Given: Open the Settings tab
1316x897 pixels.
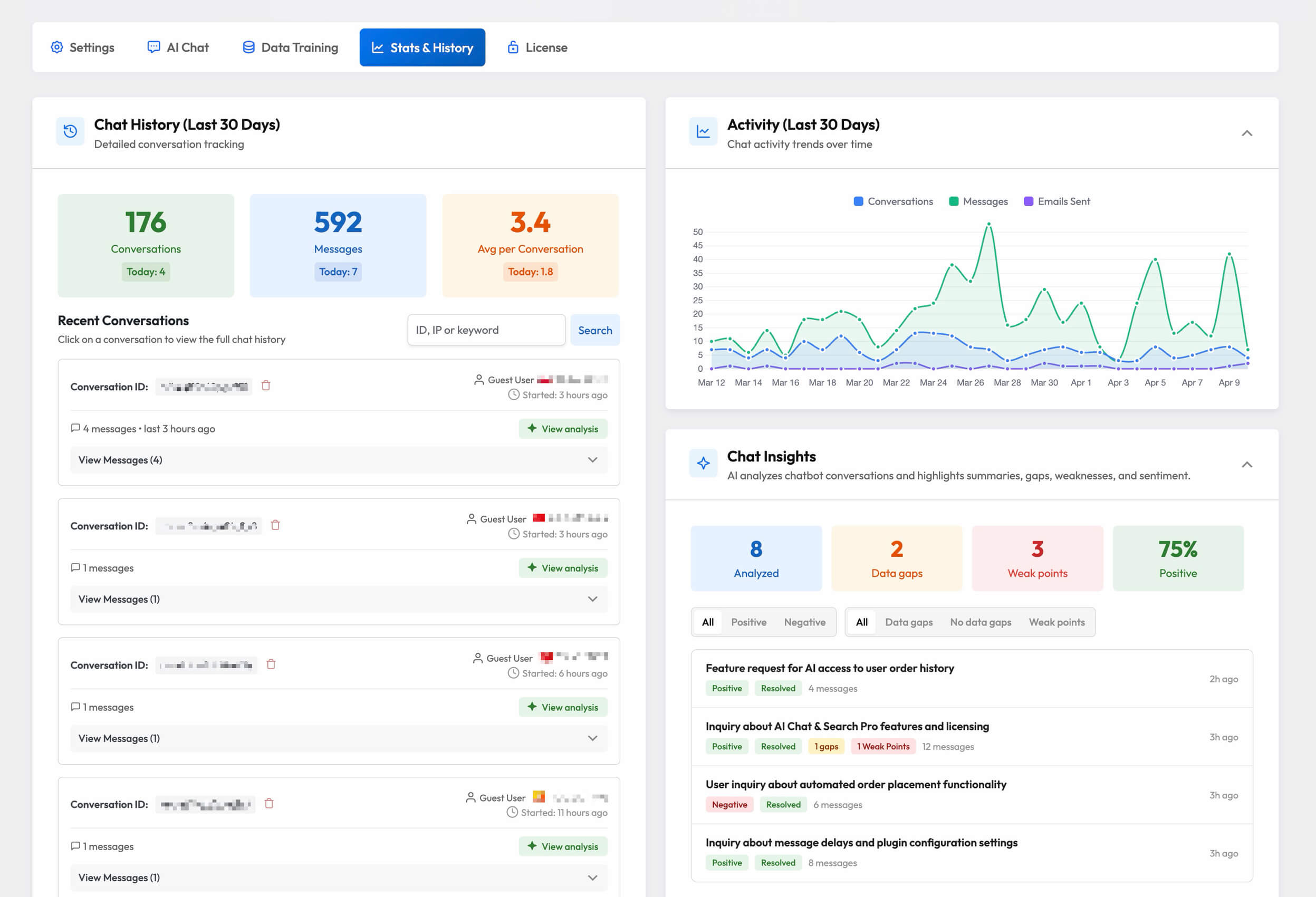Looking at the screenshot, I should pos(83,47).
